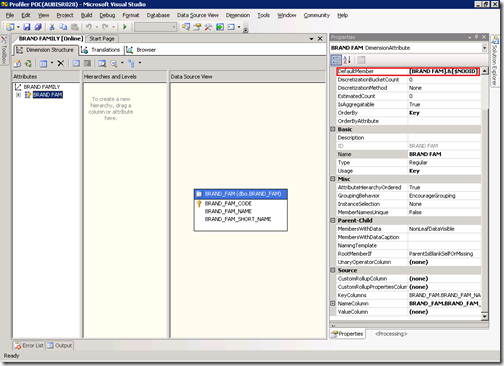The image size is (504, 366).
Task: Click the Properties panel scroll up arrow
Action: coord(485,71)
